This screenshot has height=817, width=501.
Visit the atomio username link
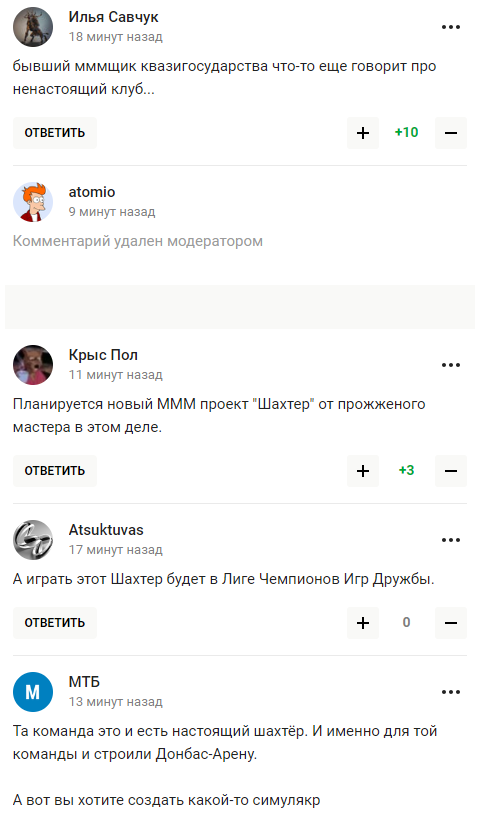pos(92,192)
